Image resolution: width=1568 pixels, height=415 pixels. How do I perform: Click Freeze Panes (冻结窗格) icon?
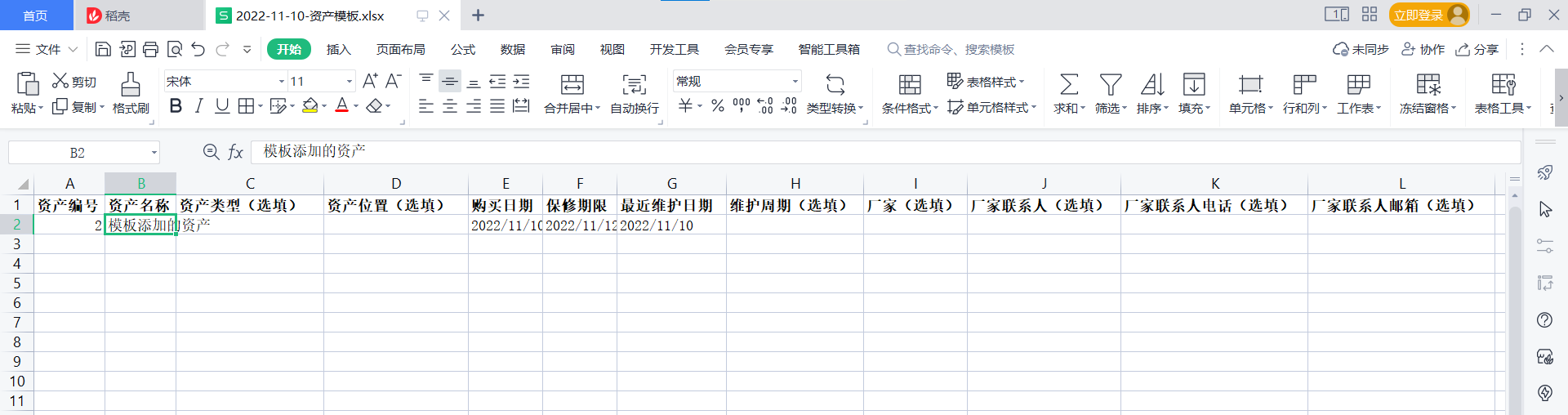[x=1428, y=84]
